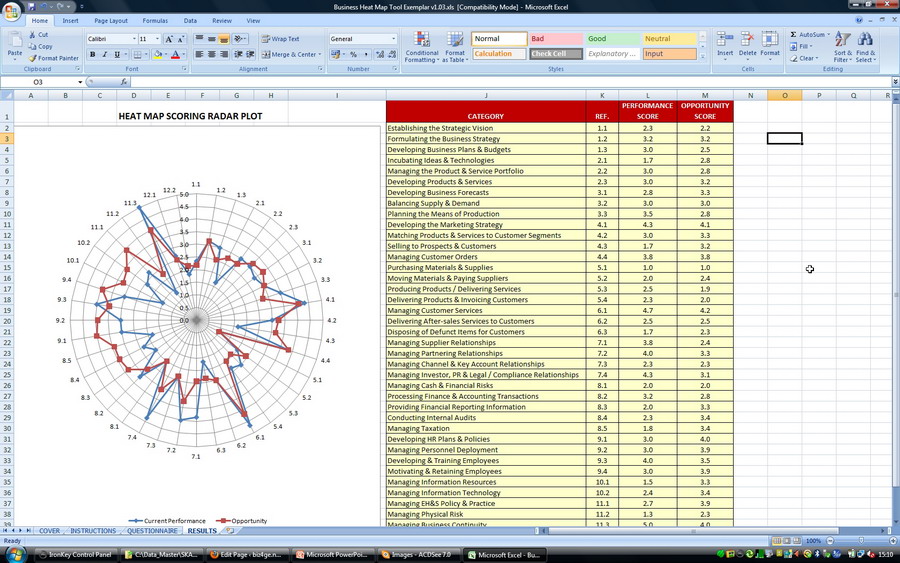This screenshot has height=563, width=900.
Task: Open Find & Select binoculars
Action: point(866,46)
